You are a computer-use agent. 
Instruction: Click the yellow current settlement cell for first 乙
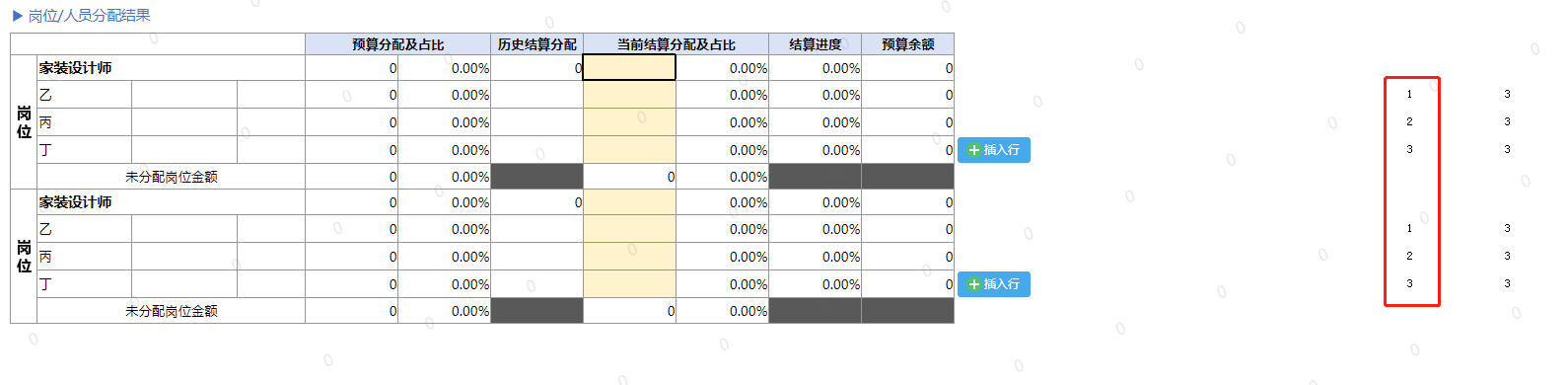(629, 95)
